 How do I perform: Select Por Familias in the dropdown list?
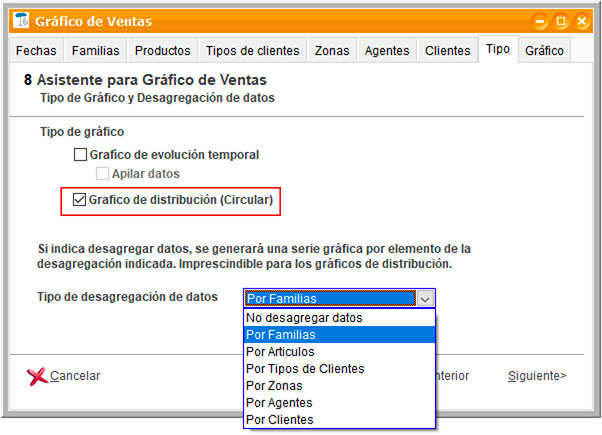(x=339, y=335)
